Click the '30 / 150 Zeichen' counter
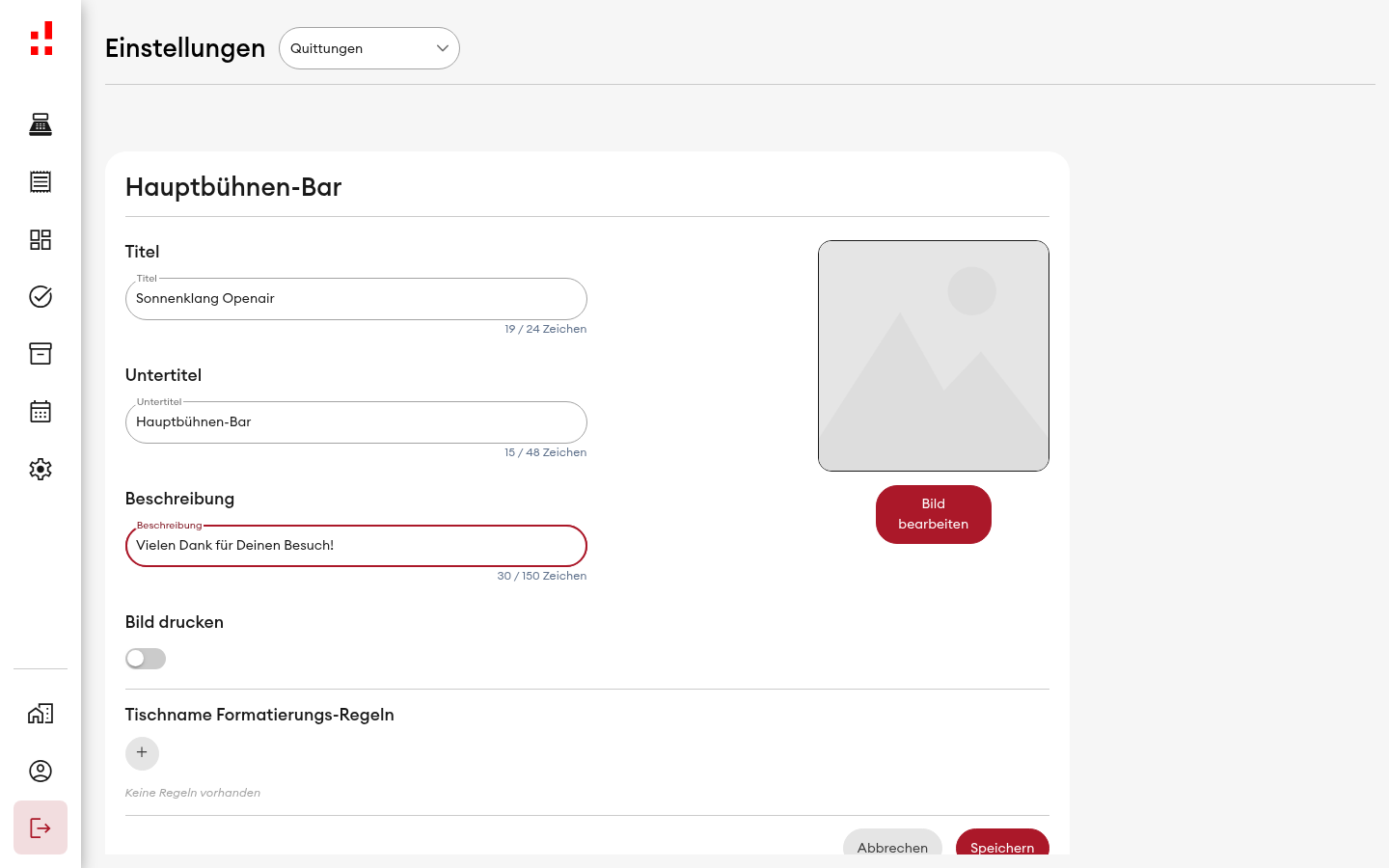The height and width of the screenshot is (868, 1389). 541,576
